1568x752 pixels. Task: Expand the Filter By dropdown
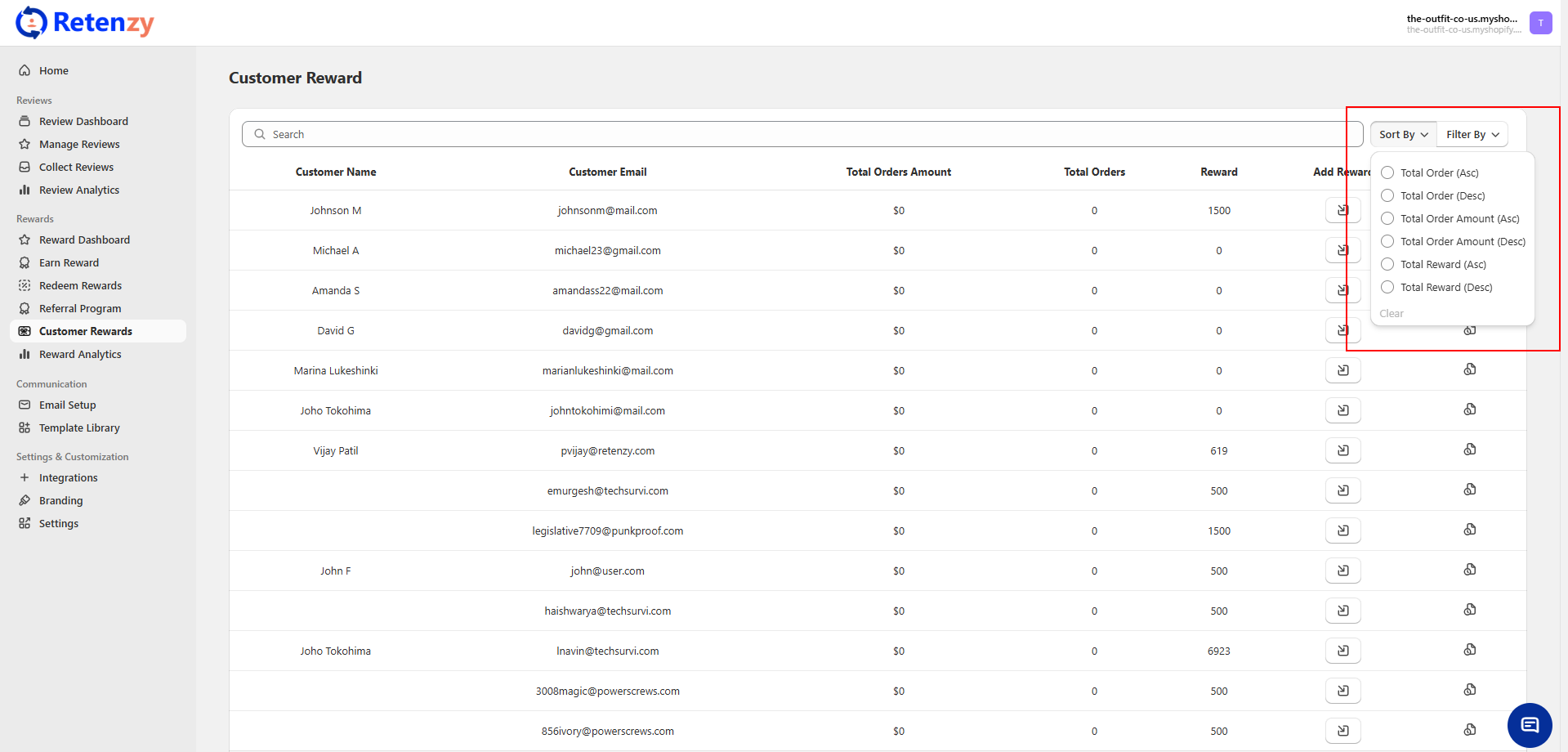click(x=1472, y=134)
